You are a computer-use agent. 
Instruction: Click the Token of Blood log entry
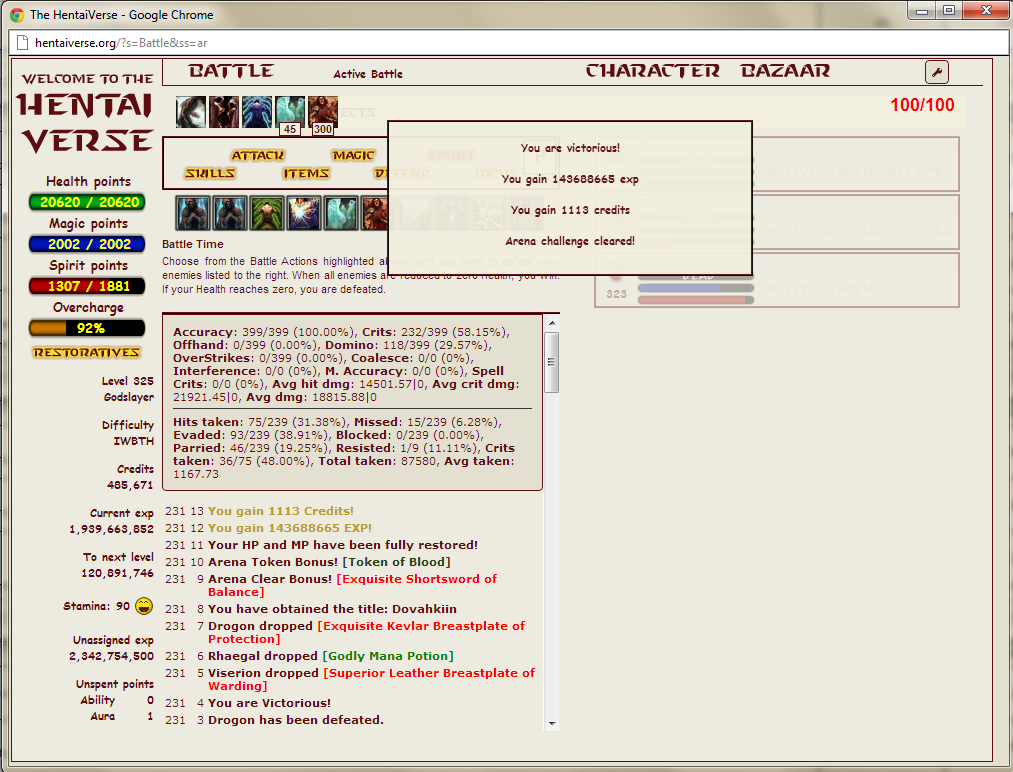(x=397, y=562)
